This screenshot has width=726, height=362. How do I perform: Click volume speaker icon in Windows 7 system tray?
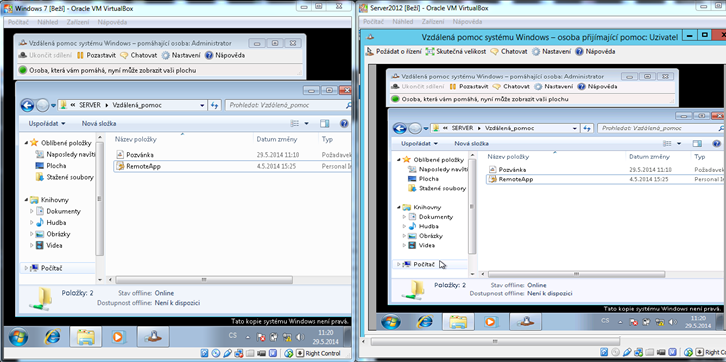point(300,337)
